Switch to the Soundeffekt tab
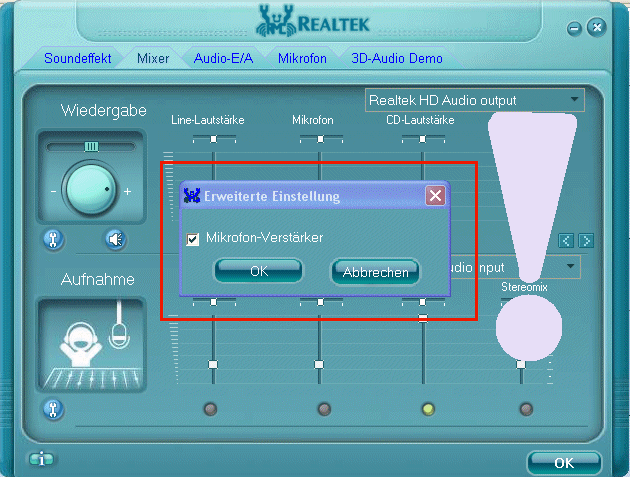Screen dimensions: 630x477 78,59
